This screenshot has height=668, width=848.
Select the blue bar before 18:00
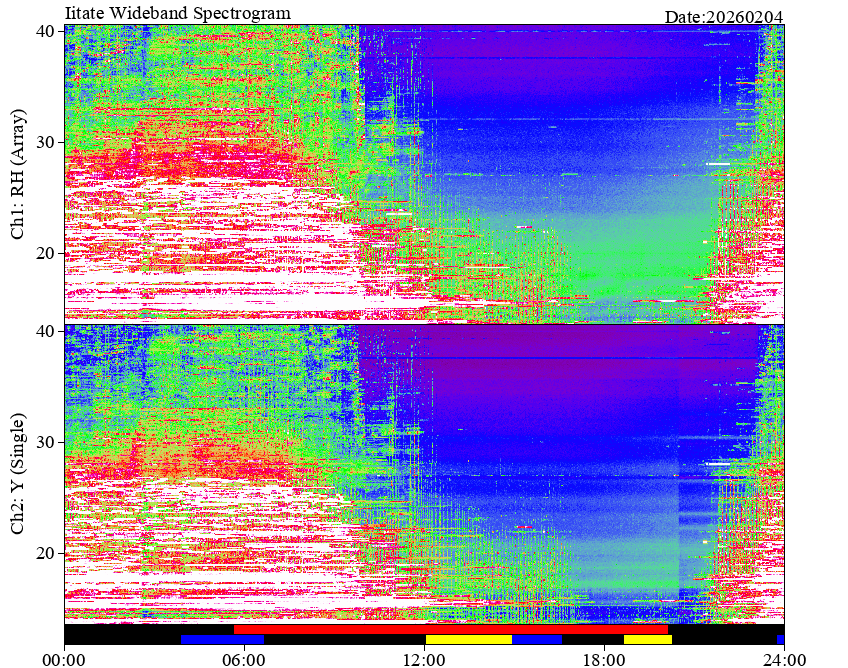point(537,639)
